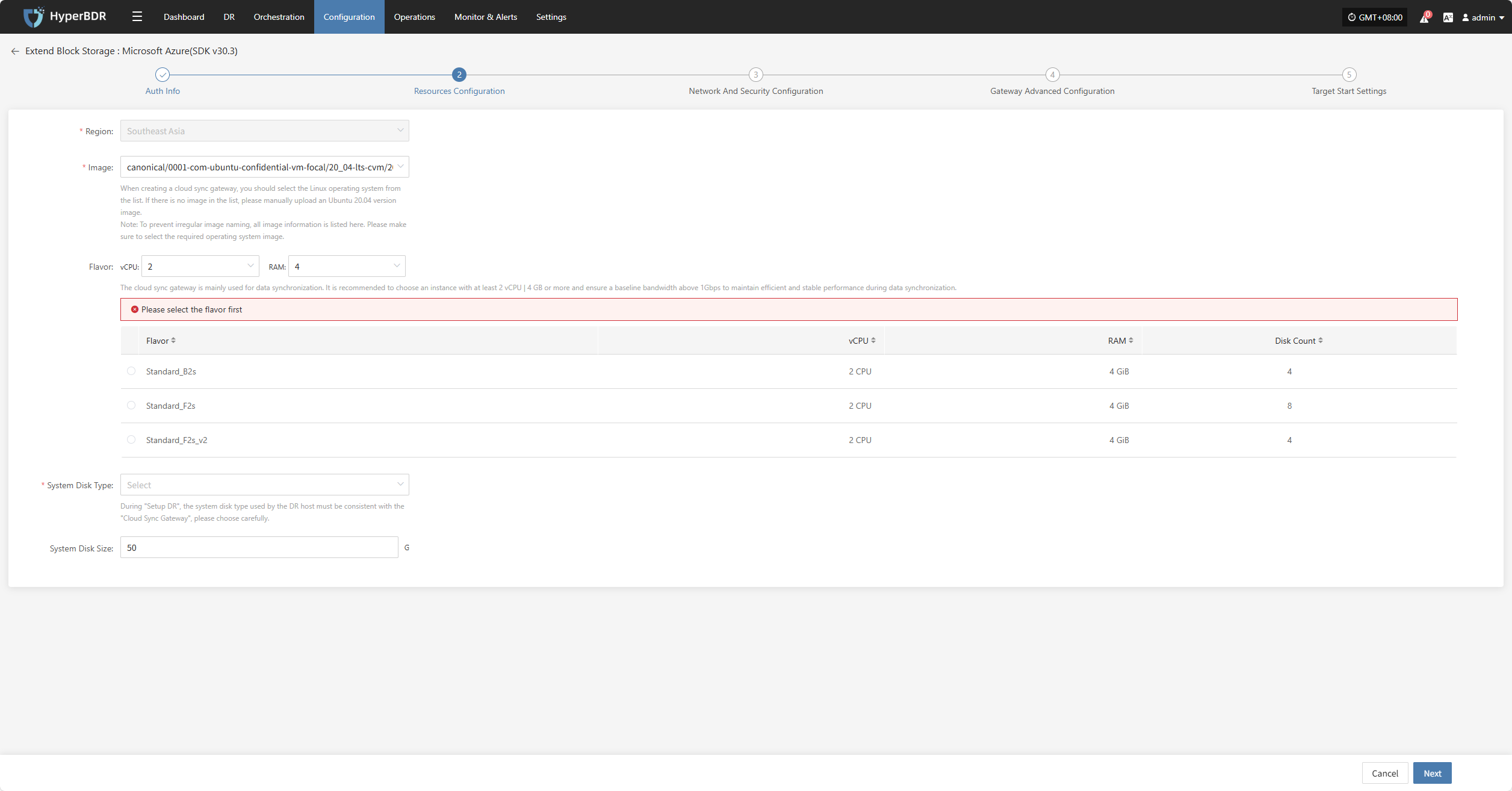1512x791 pixels.
Task: Click the Standard_F2s_v2 flavor name
Action: 176,440
